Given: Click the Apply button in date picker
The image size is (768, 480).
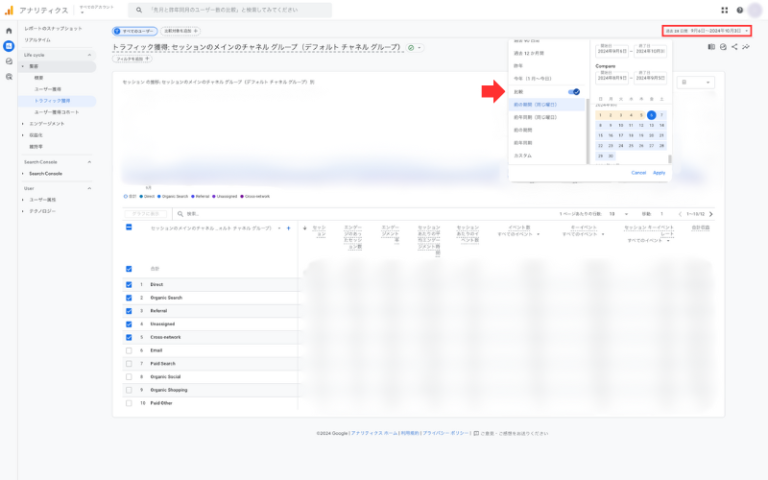Looking at the screenshot, I should (x=659, y=172).
